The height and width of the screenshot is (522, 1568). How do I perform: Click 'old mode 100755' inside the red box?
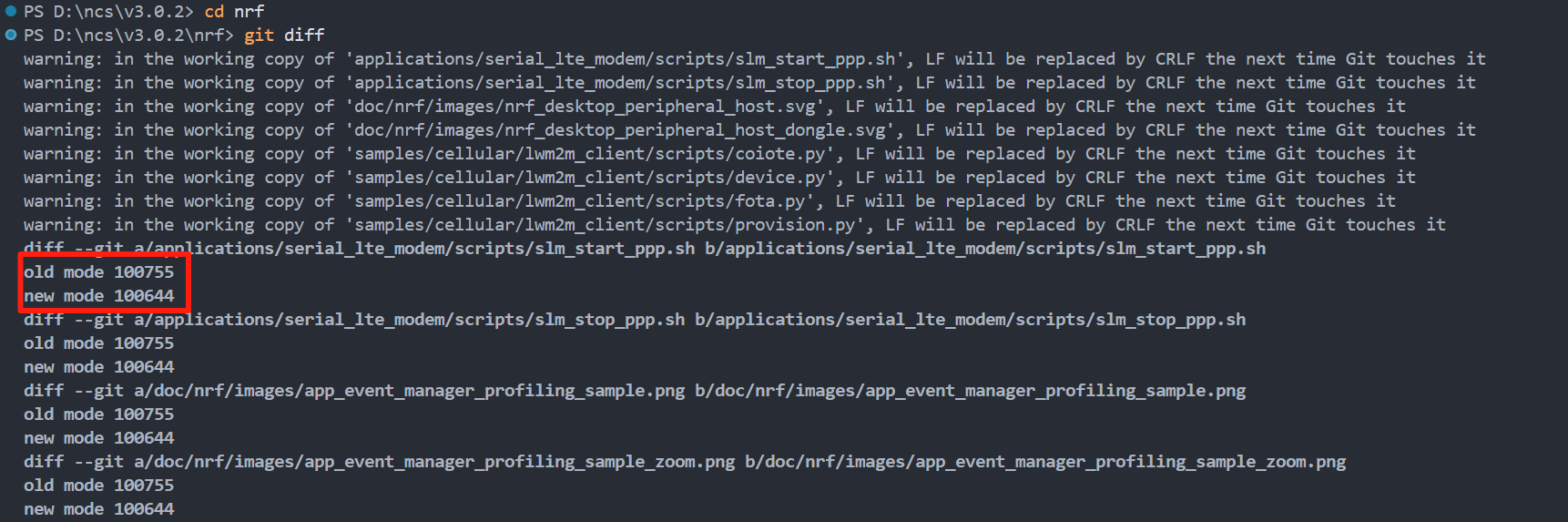pyautogui.click(x=98, y=272)
